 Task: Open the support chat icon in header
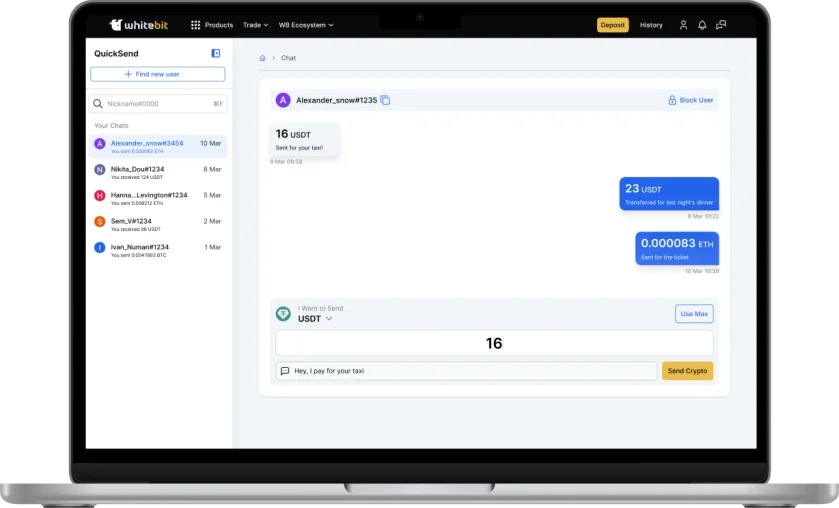(721, 25)
